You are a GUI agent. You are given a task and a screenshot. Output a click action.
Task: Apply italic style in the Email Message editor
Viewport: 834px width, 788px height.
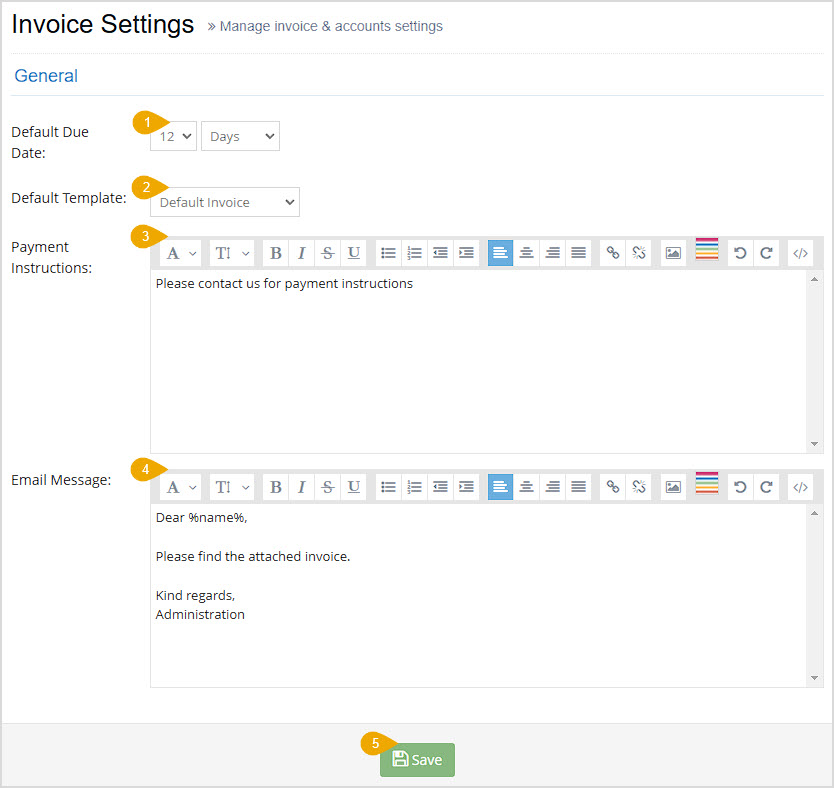pyautogui.click(x=301, y=486)
